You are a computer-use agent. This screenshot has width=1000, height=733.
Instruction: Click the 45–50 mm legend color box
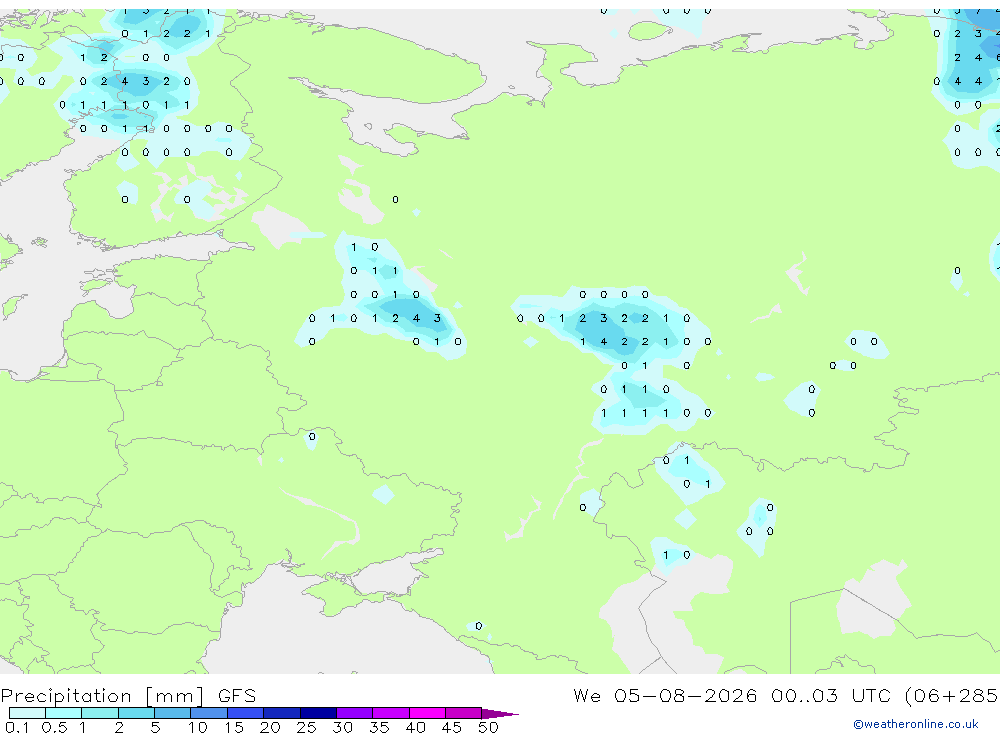463,713
